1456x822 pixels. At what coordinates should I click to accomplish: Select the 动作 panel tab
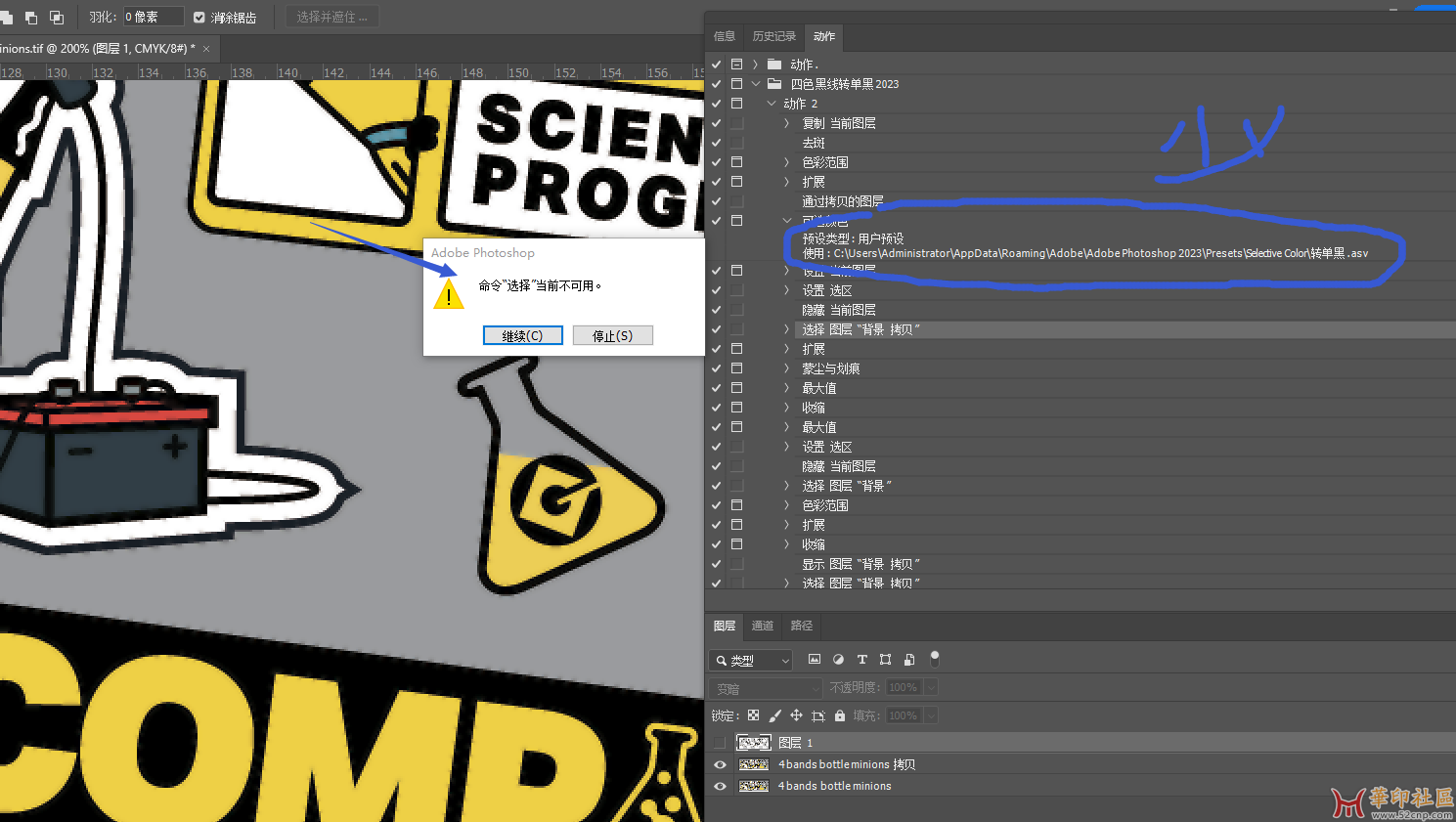(824, 36)
